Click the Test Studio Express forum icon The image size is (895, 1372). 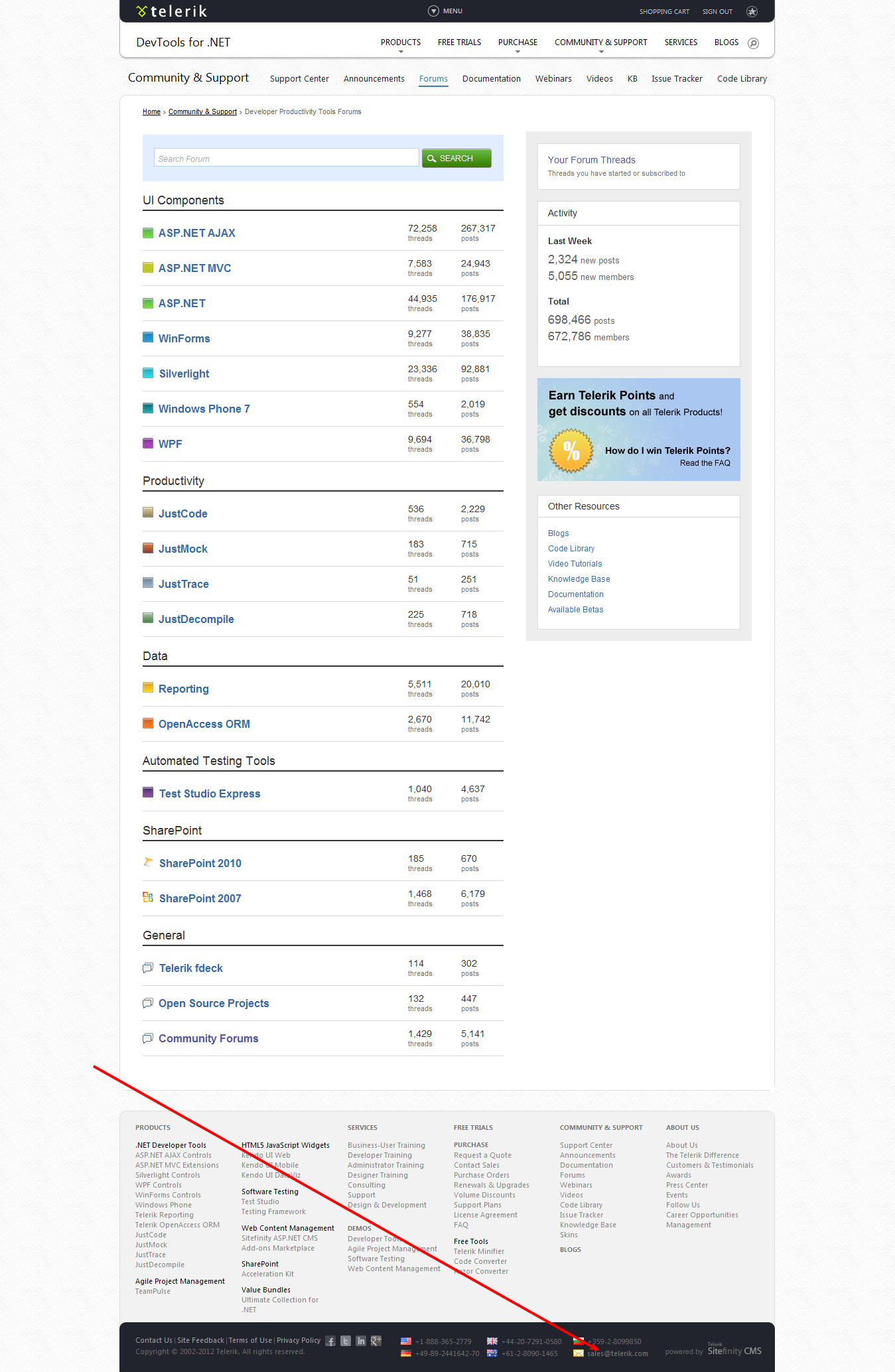(x=148, y=793)
